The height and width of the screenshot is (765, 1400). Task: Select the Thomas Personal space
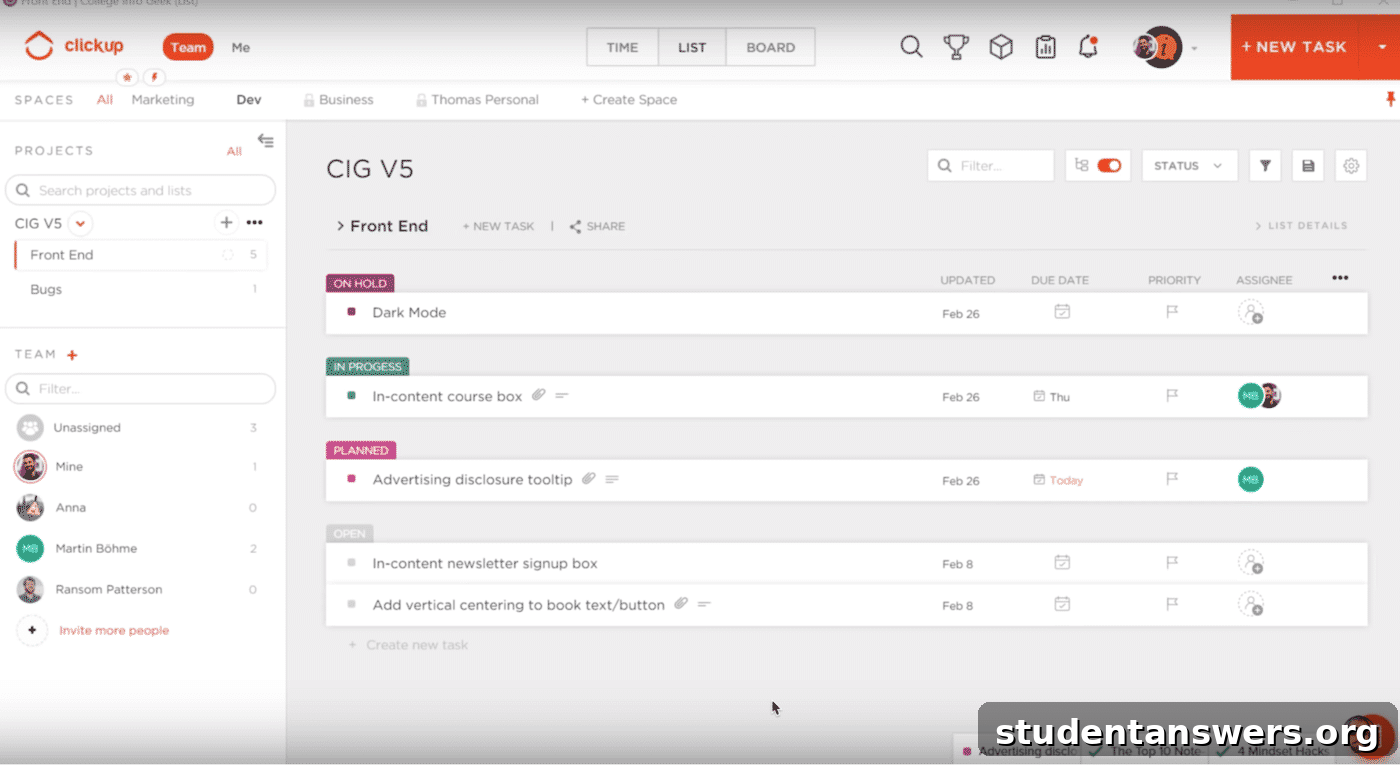tap(477, 100)
